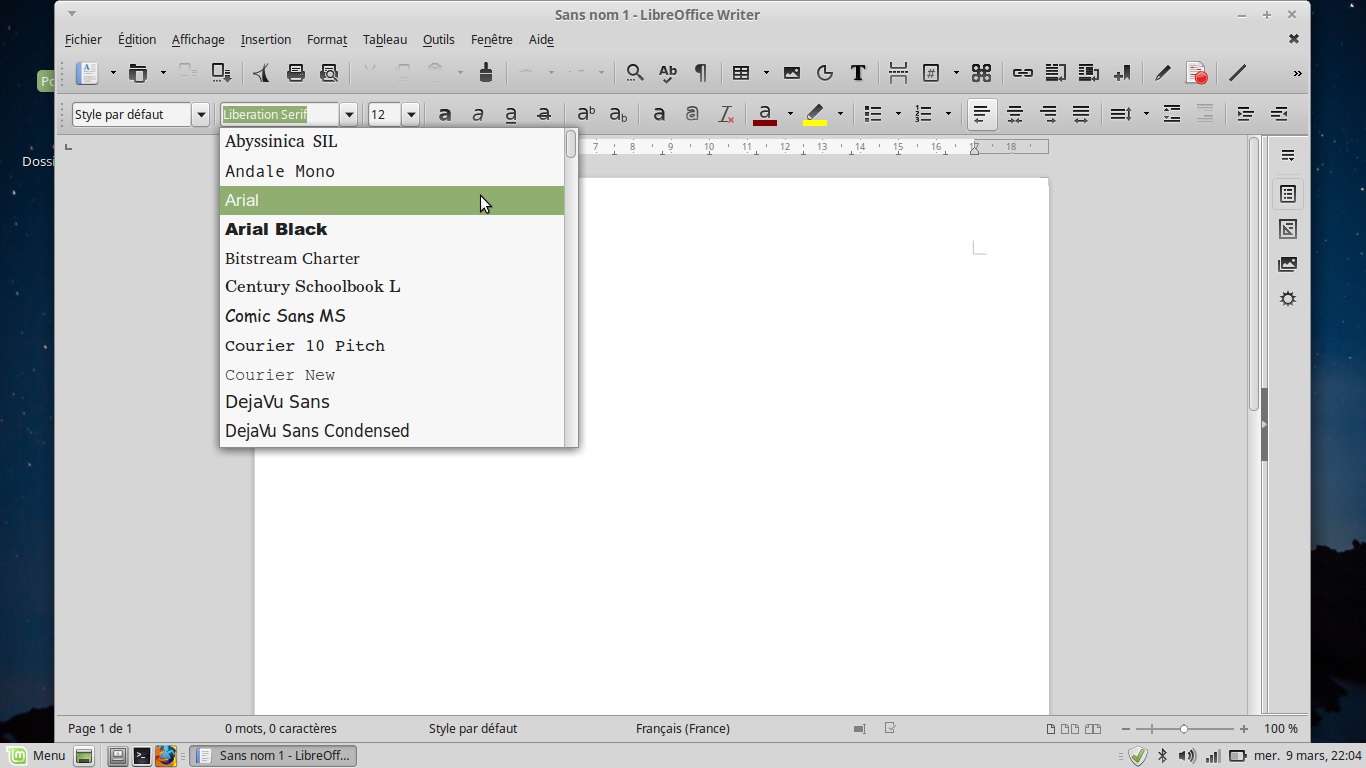
Task: Increase paragraph indent
Action: point(1245,114)
